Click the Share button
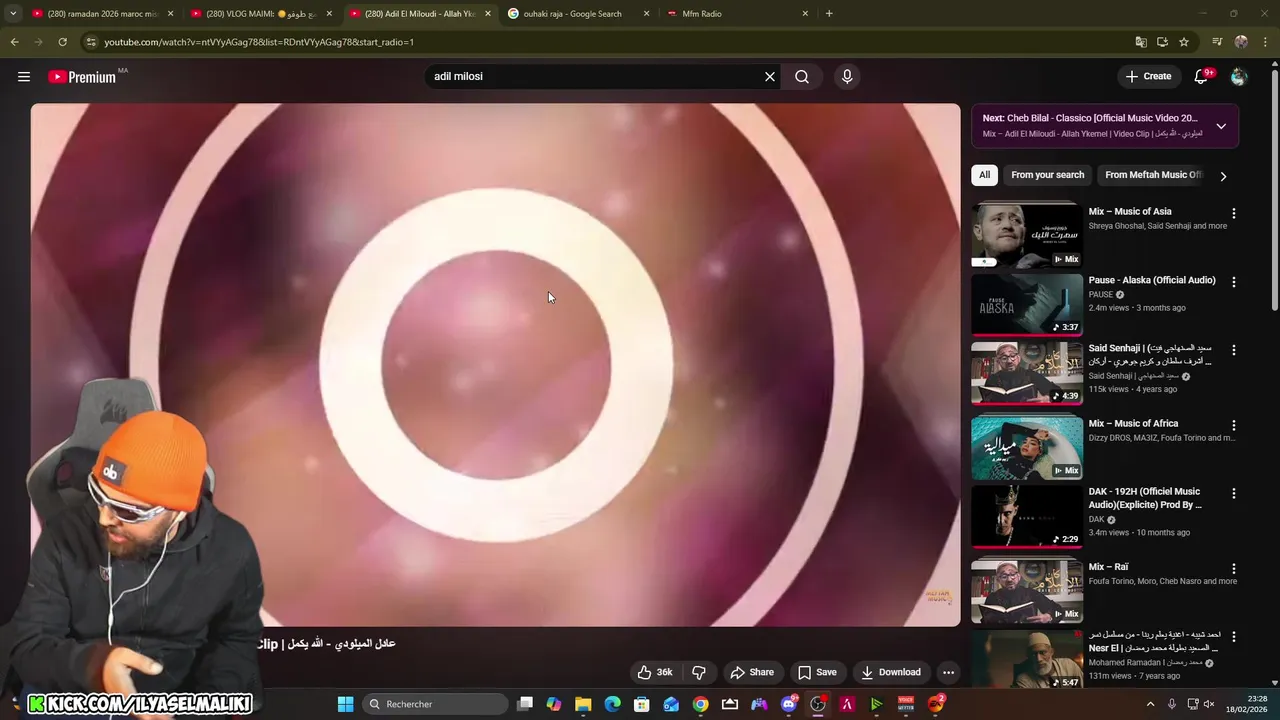The width and height of the screenshot is (1280, 720). 752,672
